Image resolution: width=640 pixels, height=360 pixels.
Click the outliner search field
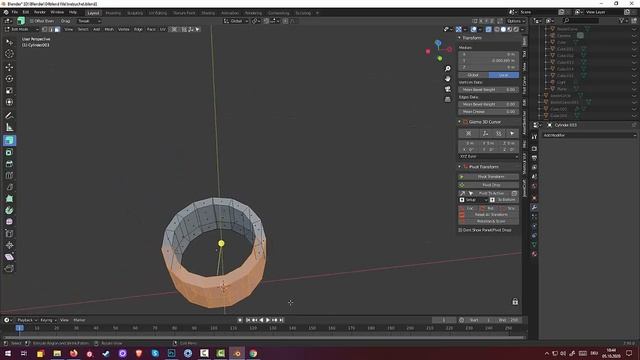point(582,20)
